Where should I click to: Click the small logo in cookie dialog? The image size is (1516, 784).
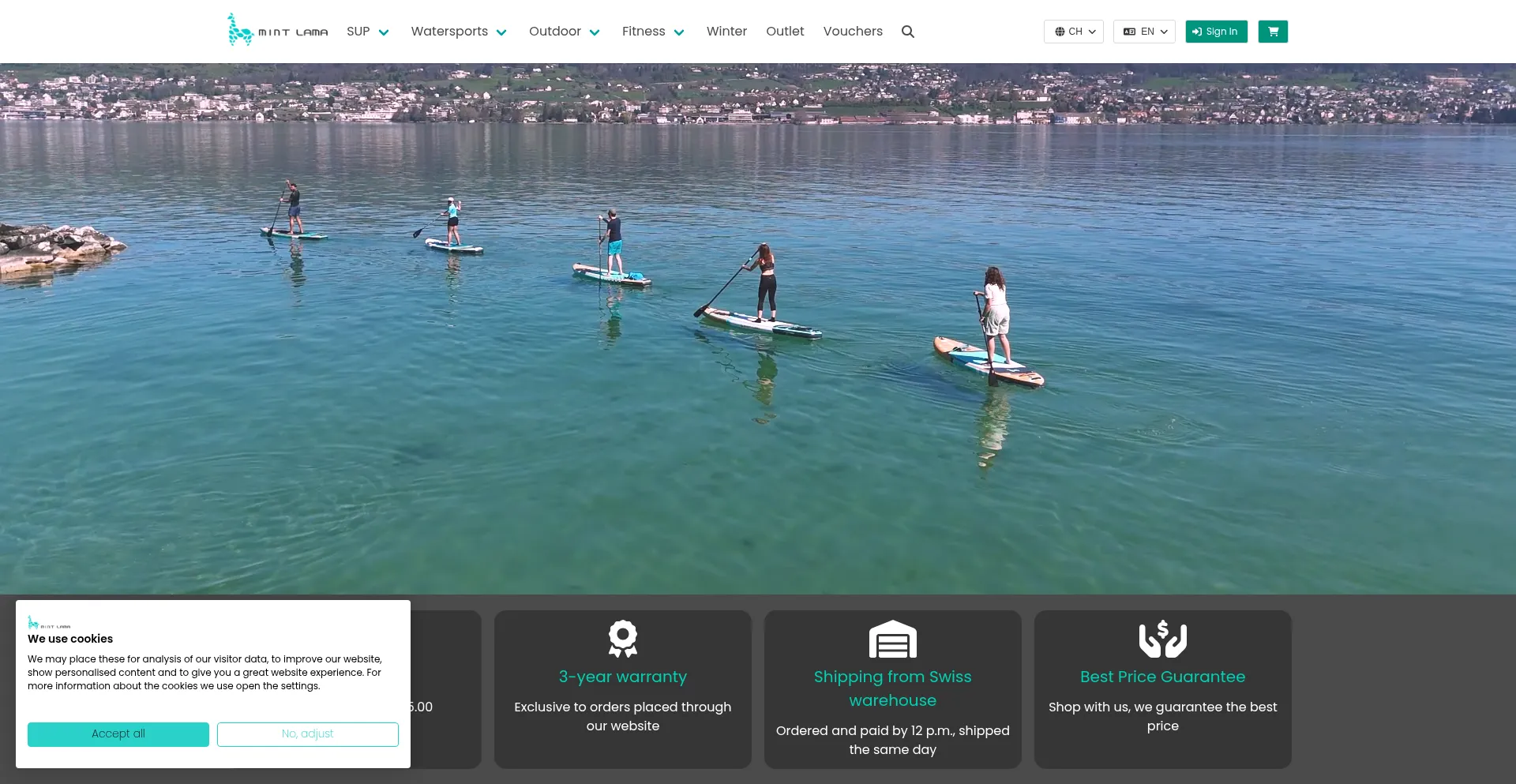pyautogui.click(x=49, y=622)
